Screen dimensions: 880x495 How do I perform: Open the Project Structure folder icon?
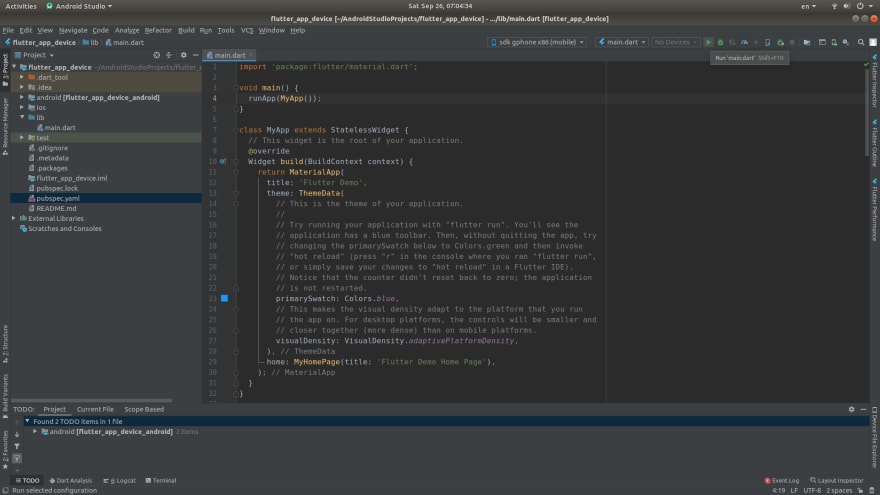[x=806, y=43]
